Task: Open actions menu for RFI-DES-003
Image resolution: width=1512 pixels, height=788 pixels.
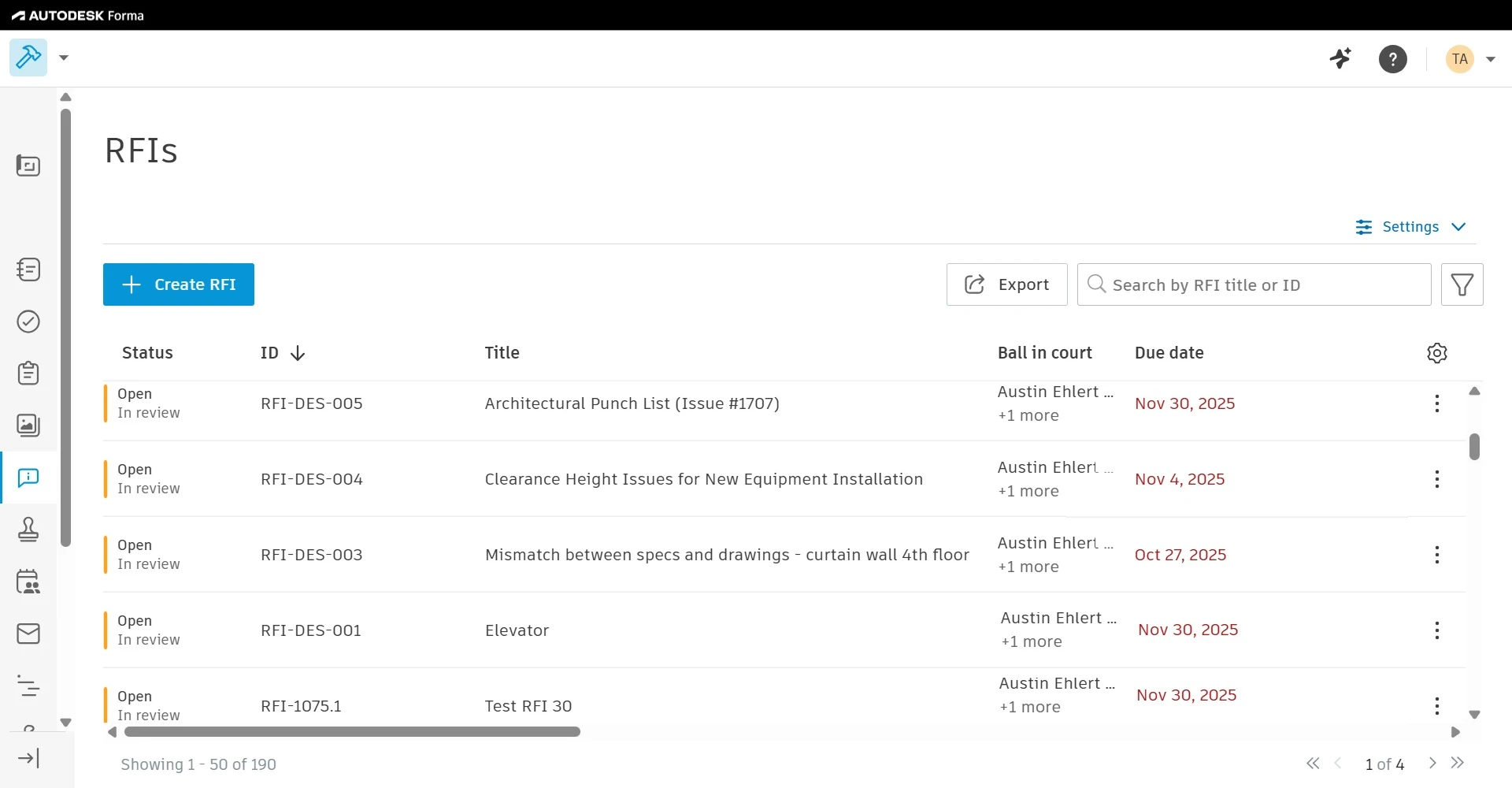Action: (x=1437, y=555)
